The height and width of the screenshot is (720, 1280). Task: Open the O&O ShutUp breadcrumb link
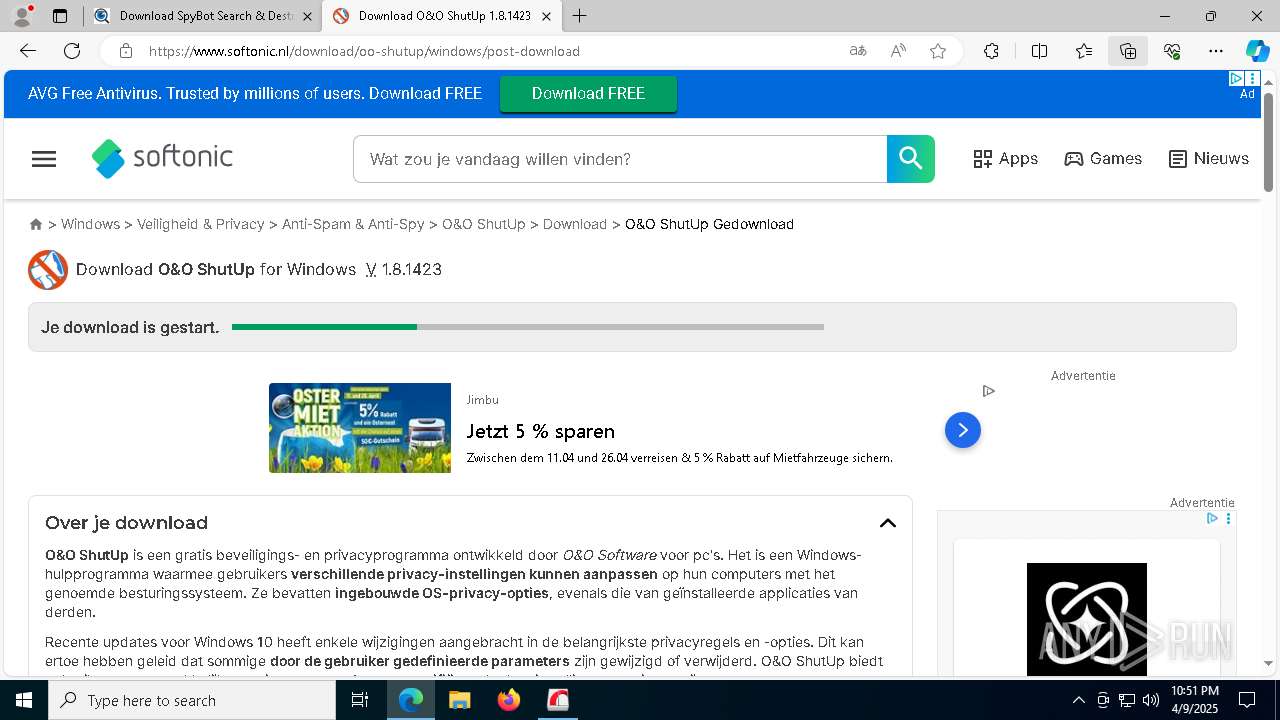484,224
